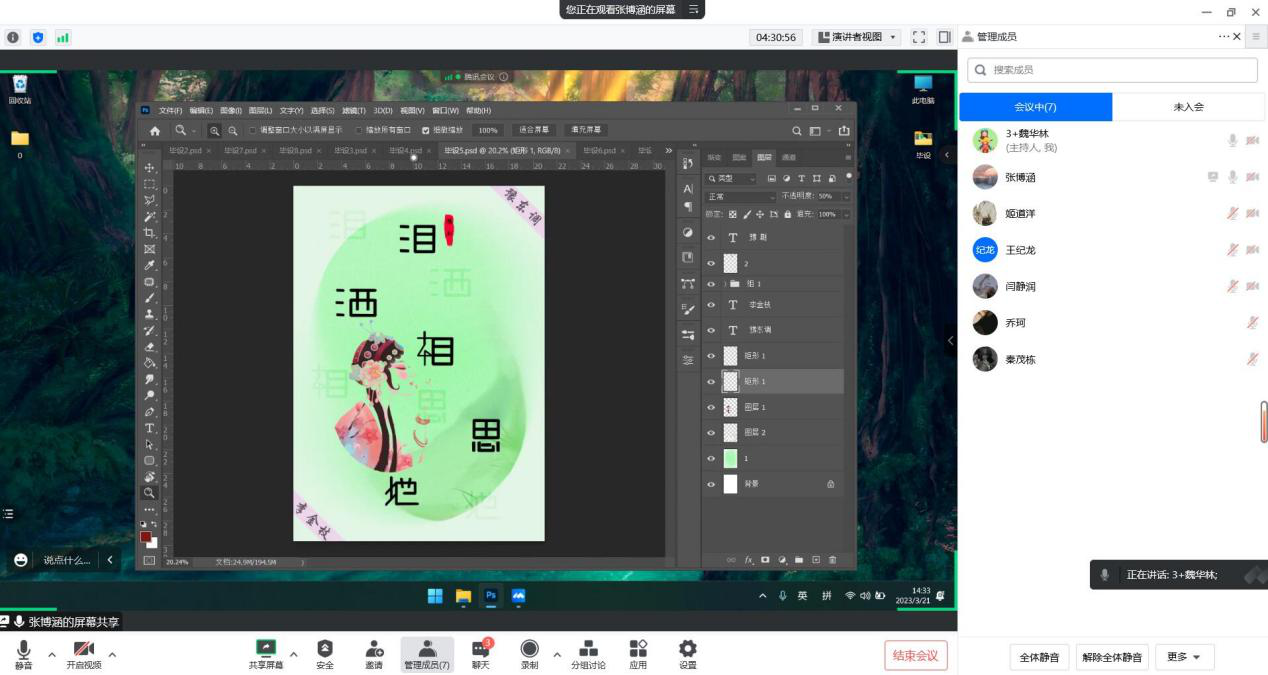This screenshot has width=1268, height=675.
Task: Select the Eyedropper tool
Action: click(150, 265)
